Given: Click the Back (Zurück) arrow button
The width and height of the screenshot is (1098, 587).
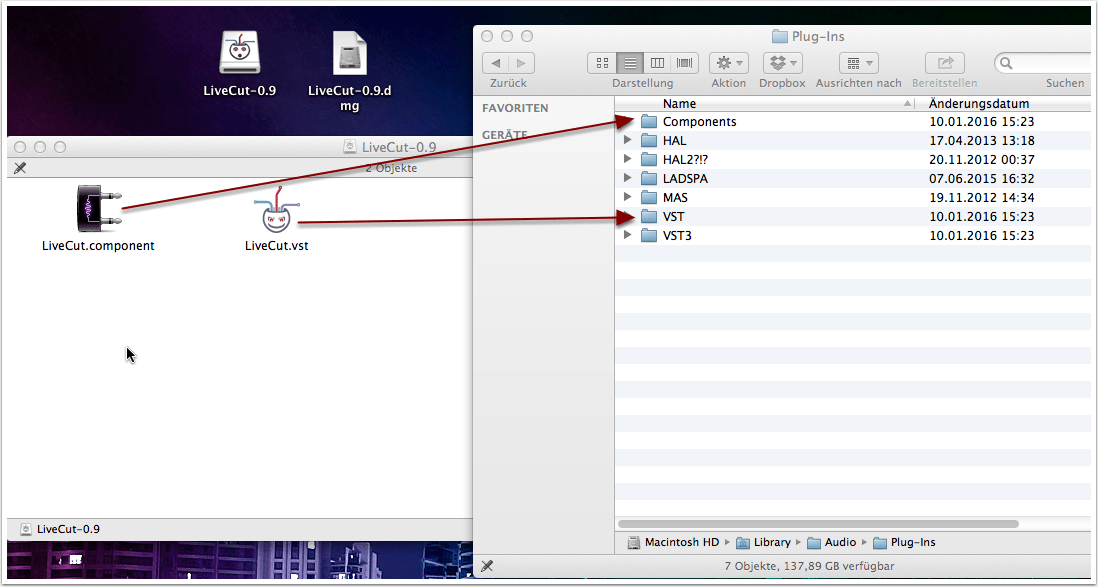Looking at the screenshot, I should tap(497, 63).
